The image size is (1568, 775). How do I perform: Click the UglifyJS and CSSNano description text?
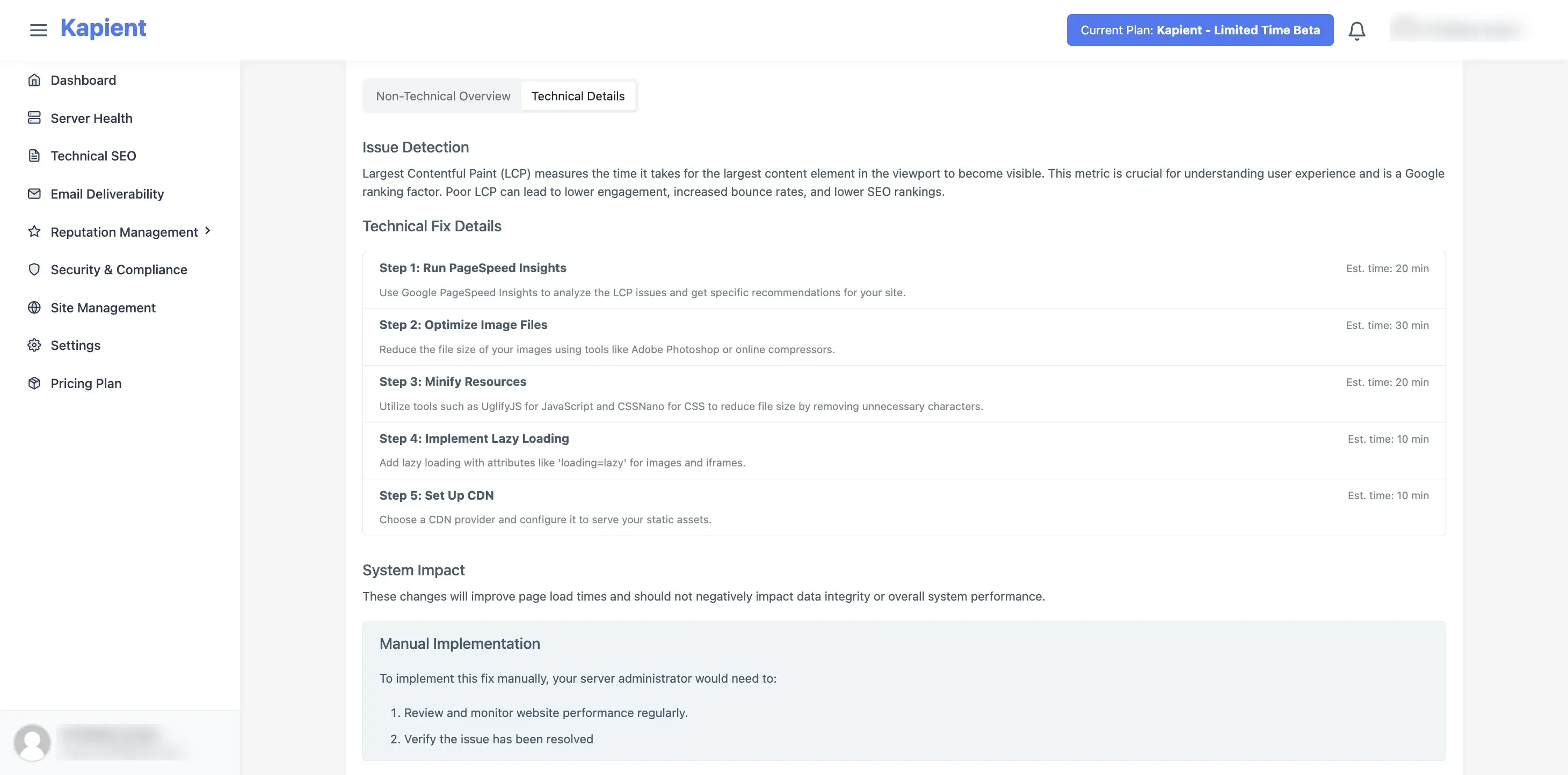coord(681,406)
